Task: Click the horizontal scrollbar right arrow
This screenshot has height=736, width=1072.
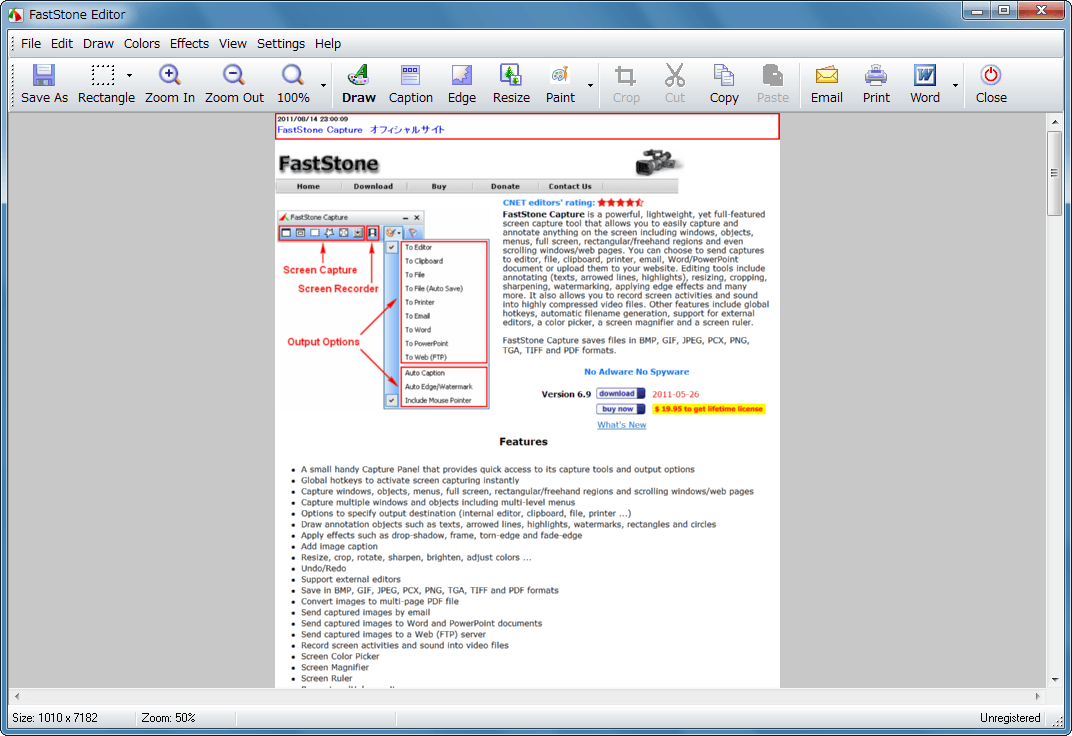Action: [1038, 696]
